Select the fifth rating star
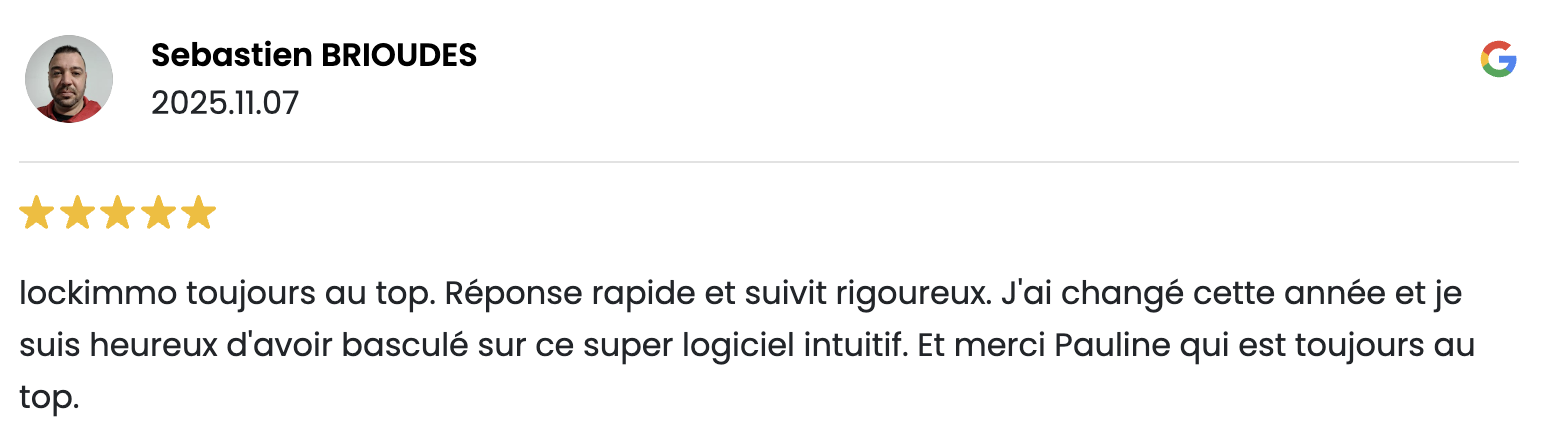 tap(198, 213)
